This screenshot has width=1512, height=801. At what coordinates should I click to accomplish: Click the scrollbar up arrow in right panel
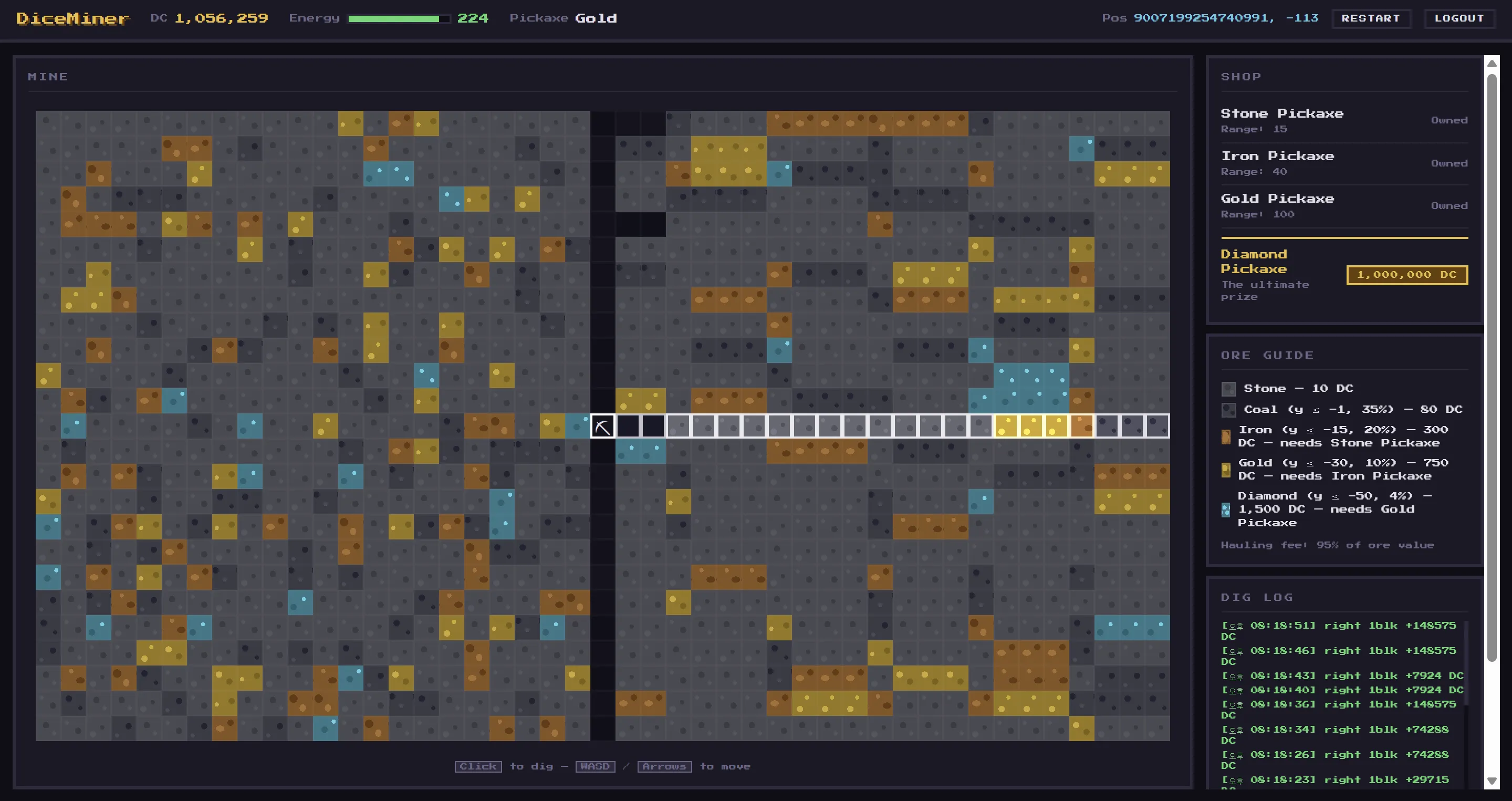pyautogui.click(x=1492, y=63)
